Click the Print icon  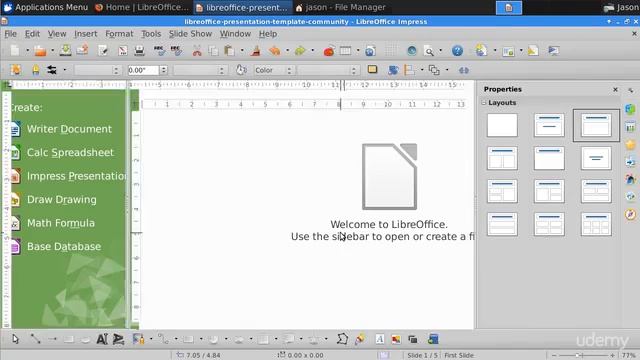tap(139, 51)
